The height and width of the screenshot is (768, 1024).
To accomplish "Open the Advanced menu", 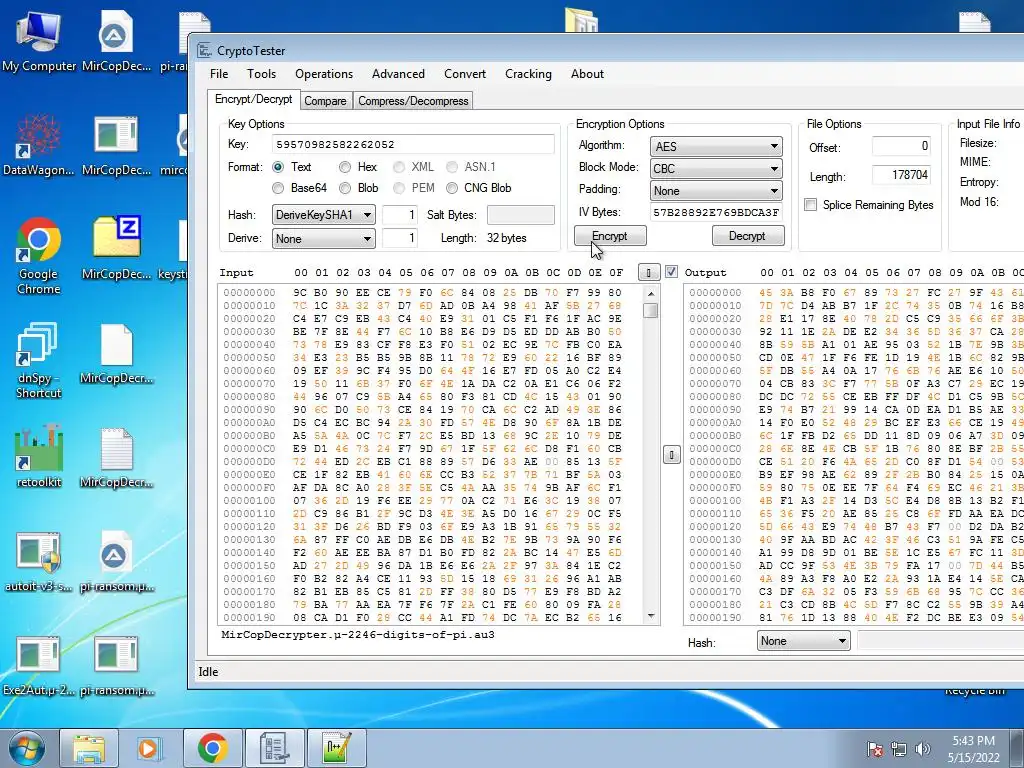I will click(398, 74).
